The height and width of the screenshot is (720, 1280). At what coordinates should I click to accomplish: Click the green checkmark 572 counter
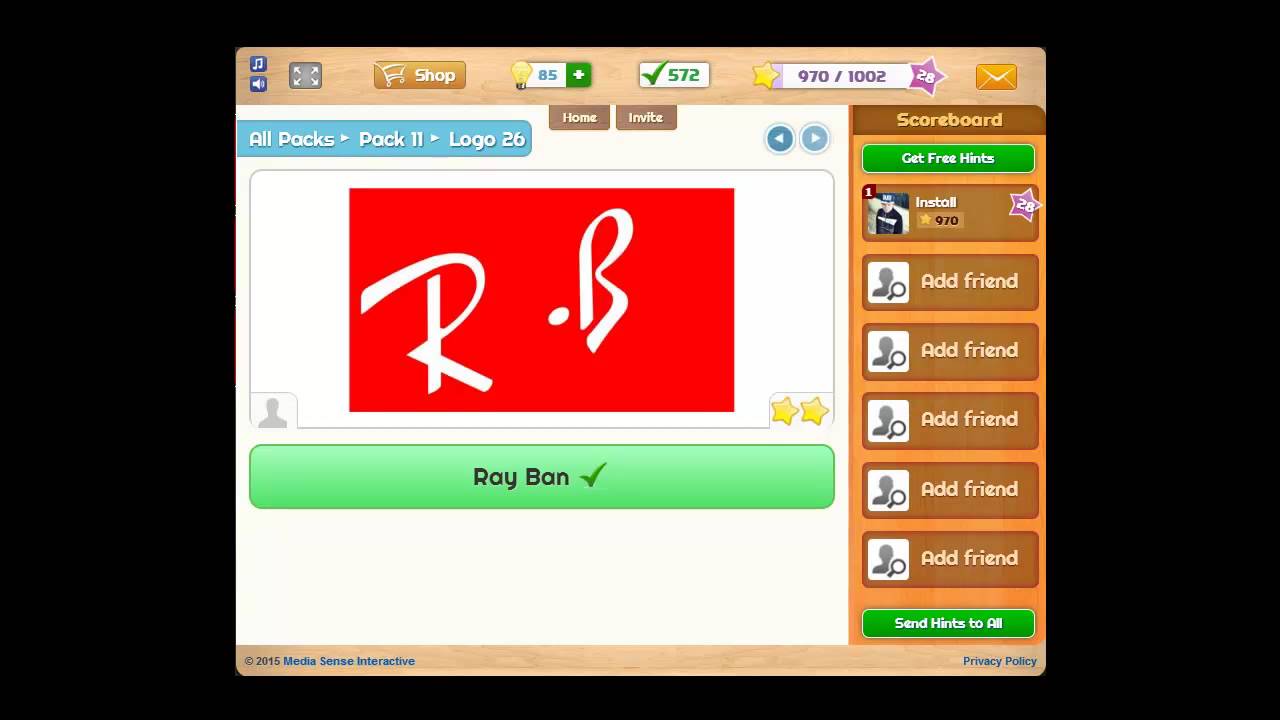pos(674,75)
